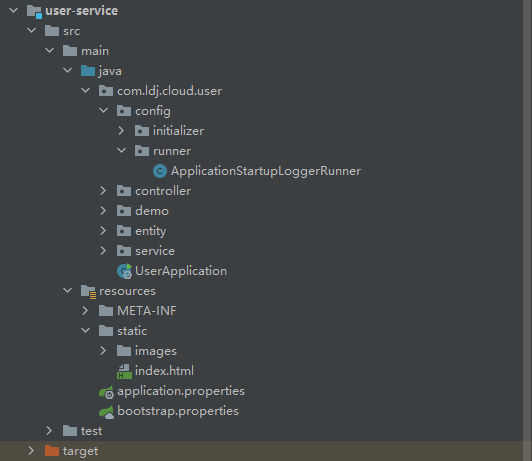Collapse the src folder
532x461 pixels.
pos(32,31)
